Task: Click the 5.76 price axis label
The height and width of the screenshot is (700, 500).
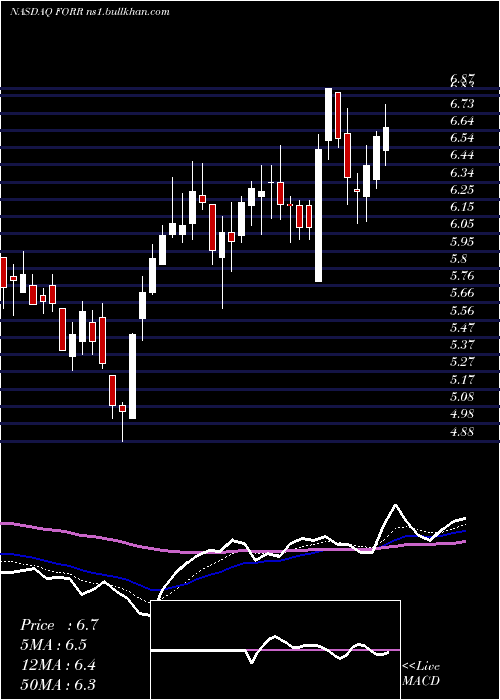Action: click(x=462, y=275)
